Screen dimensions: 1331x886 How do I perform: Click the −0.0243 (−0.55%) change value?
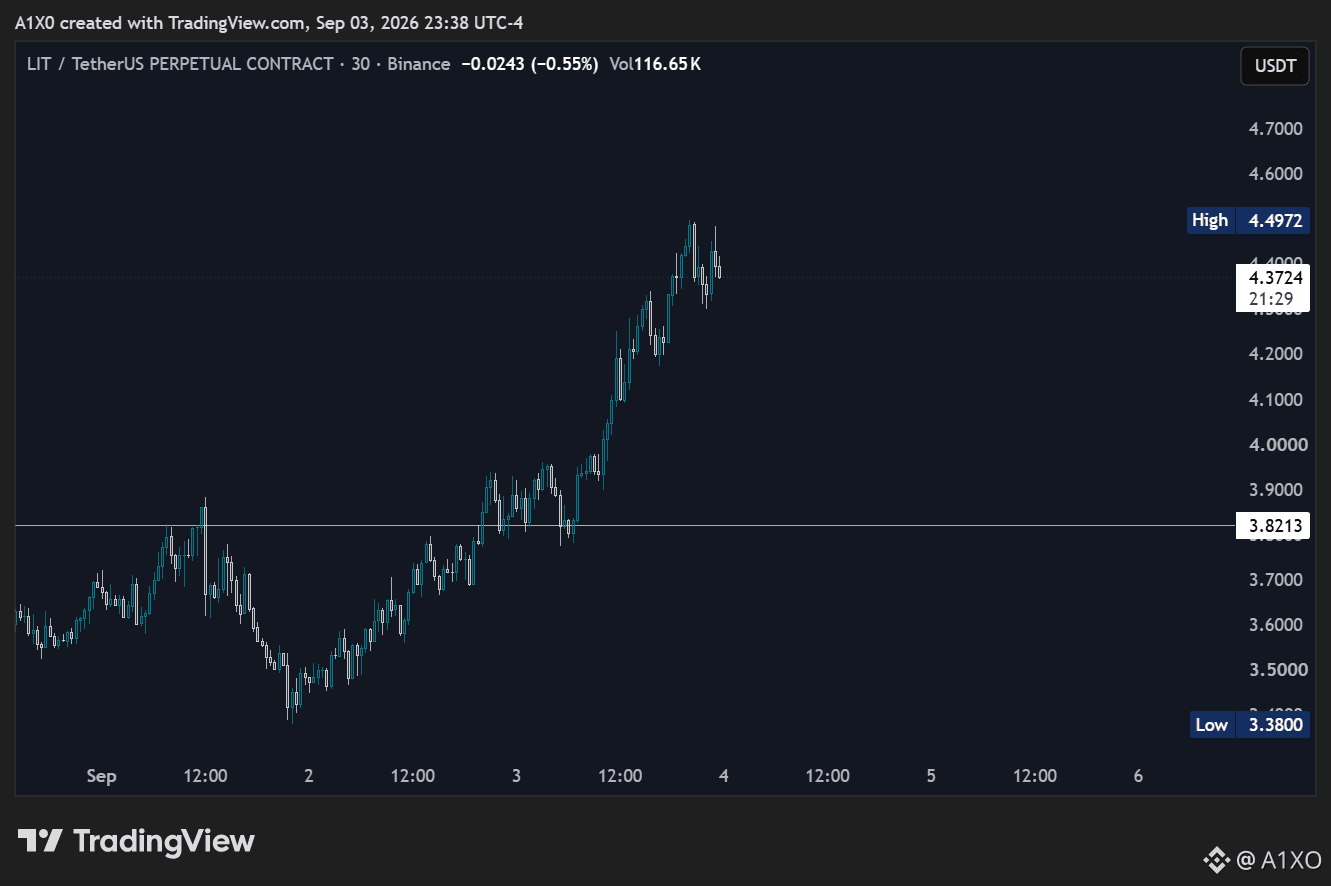click(x=529, y=64)
